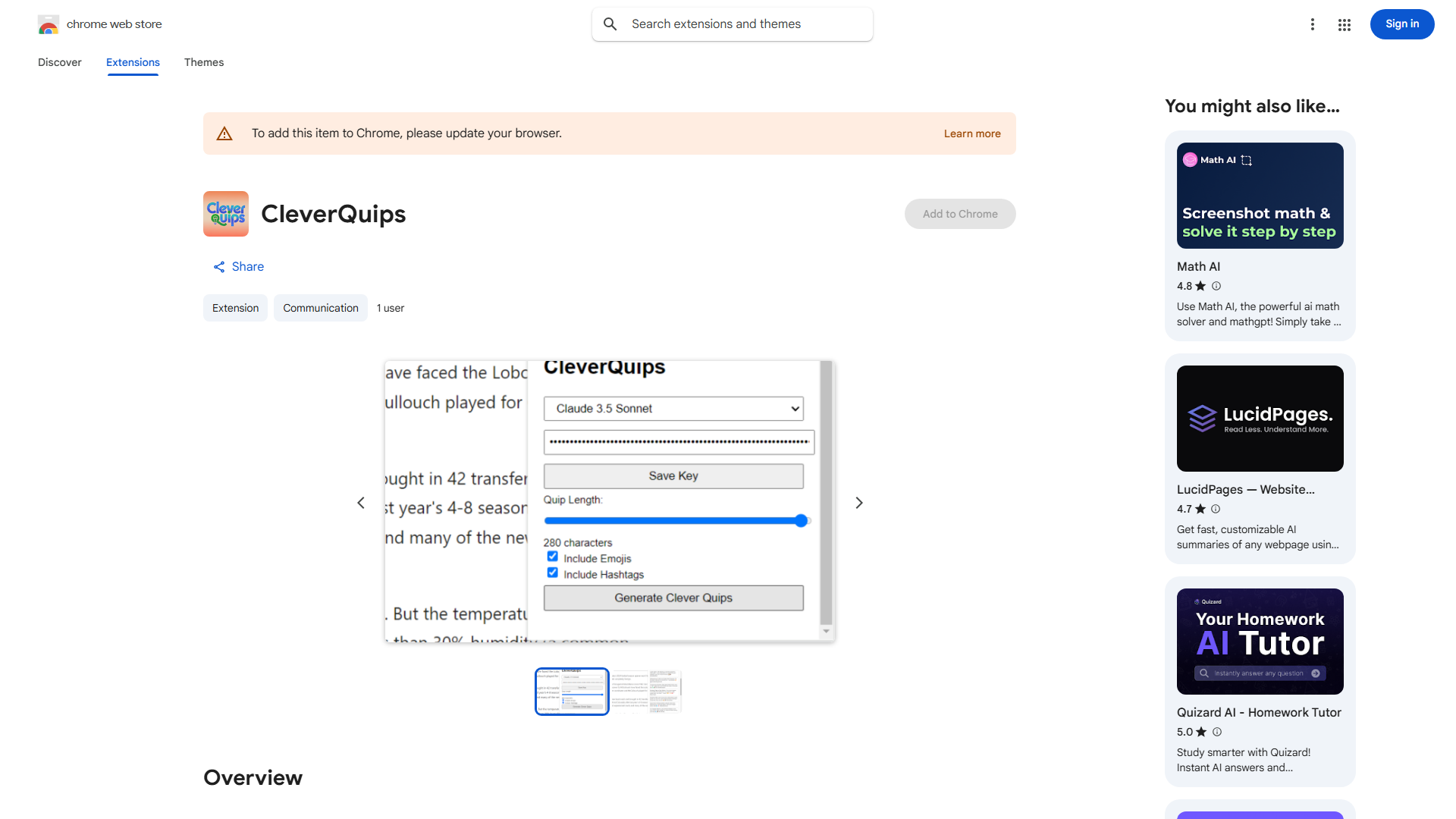Screen dimensions: 1456x819
Task: Focus the Search extensions and themes field
Action: pos(743,24)
